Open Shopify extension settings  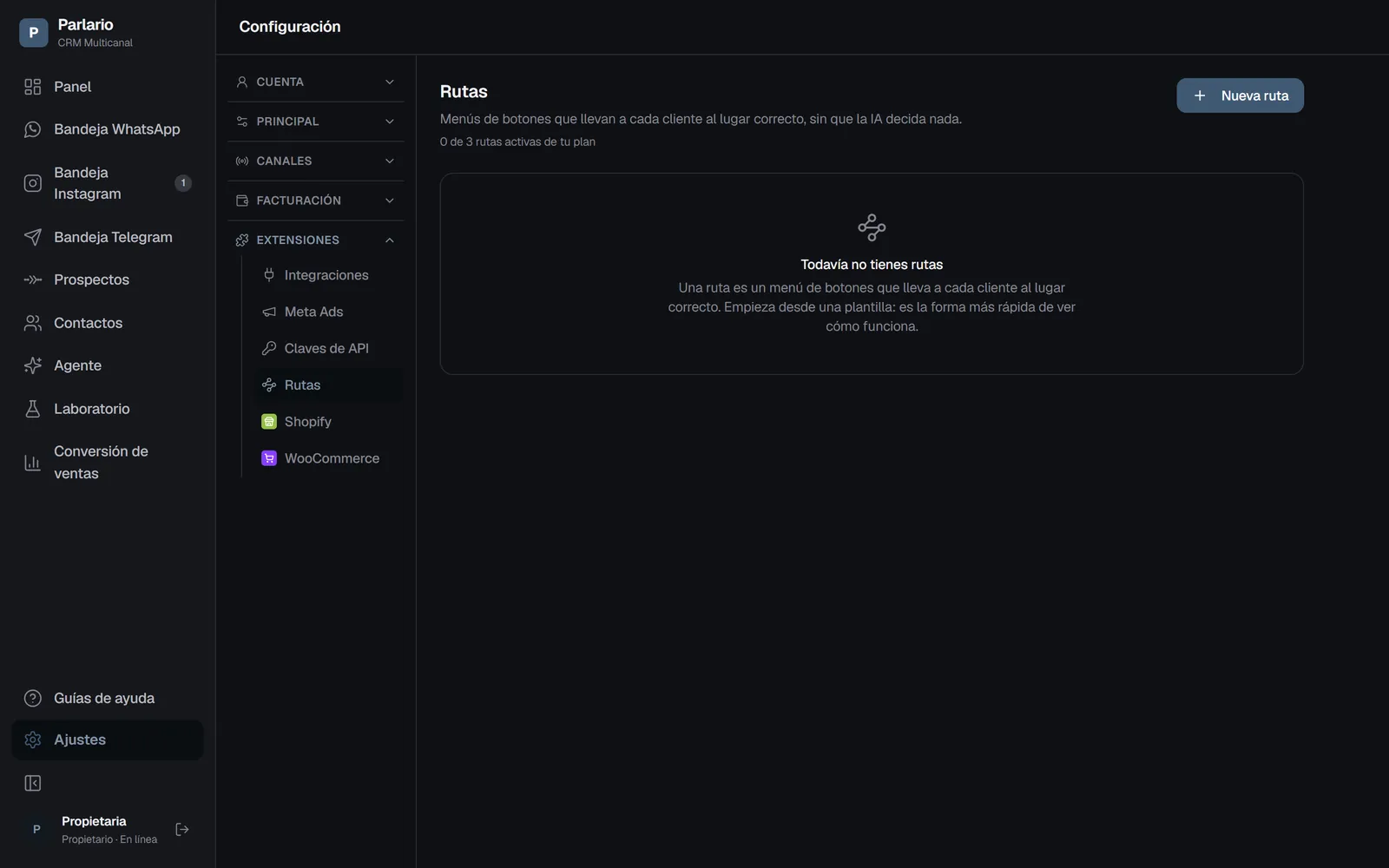(x=328, y=422)
